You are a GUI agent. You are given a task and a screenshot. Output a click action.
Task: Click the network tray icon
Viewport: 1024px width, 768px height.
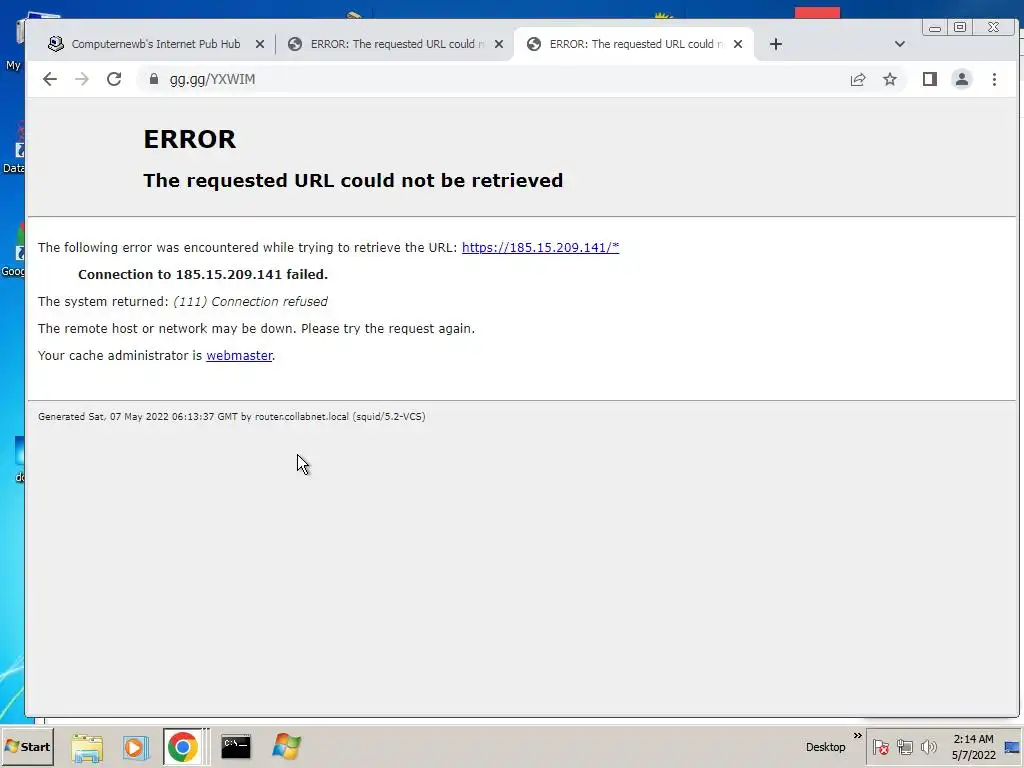point(904,747)
